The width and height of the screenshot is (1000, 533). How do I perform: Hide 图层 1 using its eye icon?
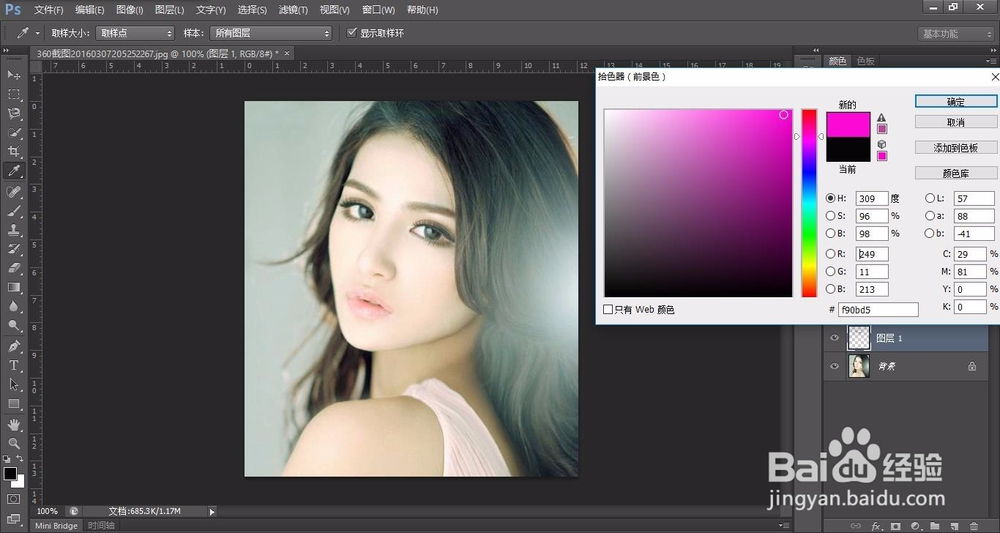click(834, 338)
